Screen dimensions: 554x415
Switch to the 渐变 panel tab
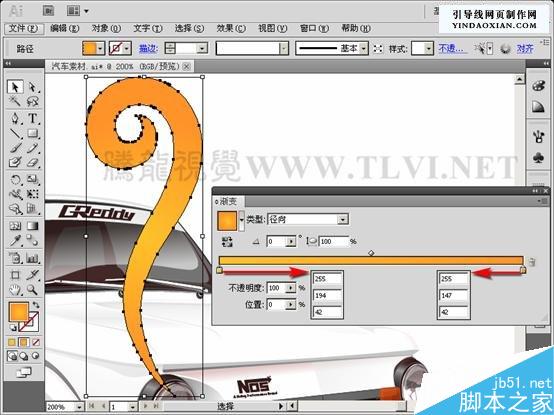[x=227, y=202]
